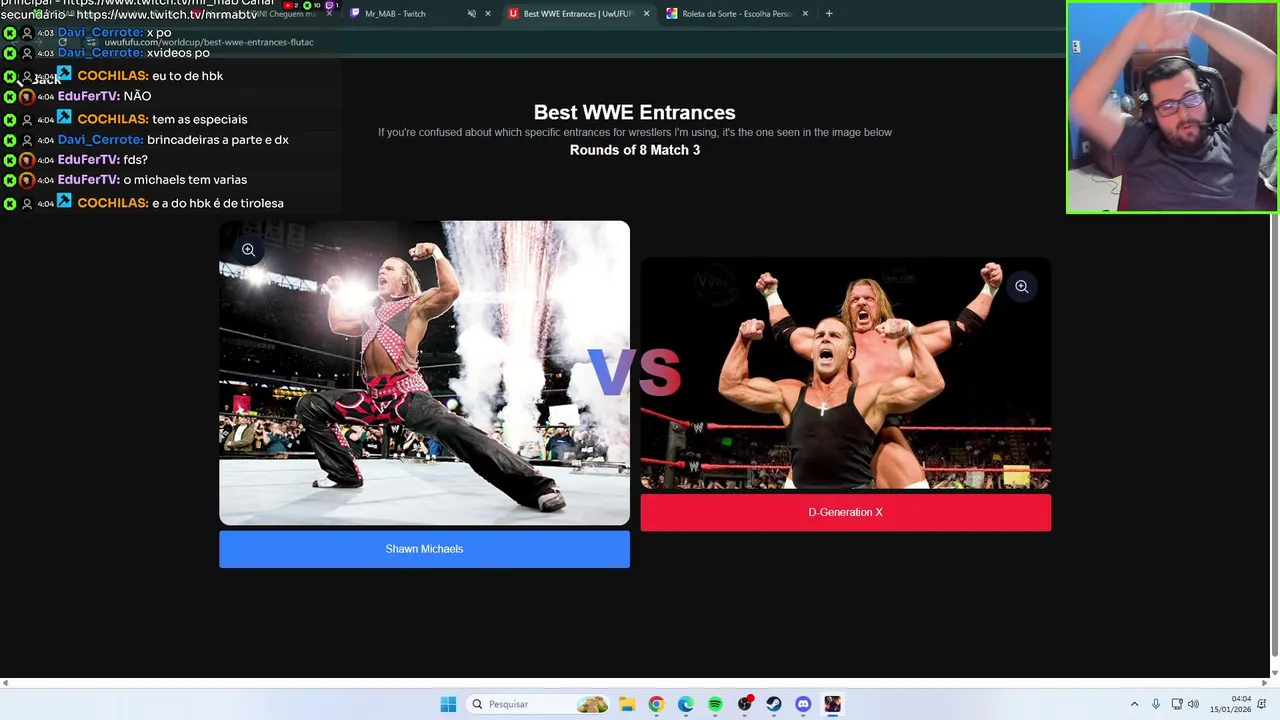The width and height of the screenshot is (1280, 720).
Task: Launch Google Chrome from the taskbar
Action: 656,704
